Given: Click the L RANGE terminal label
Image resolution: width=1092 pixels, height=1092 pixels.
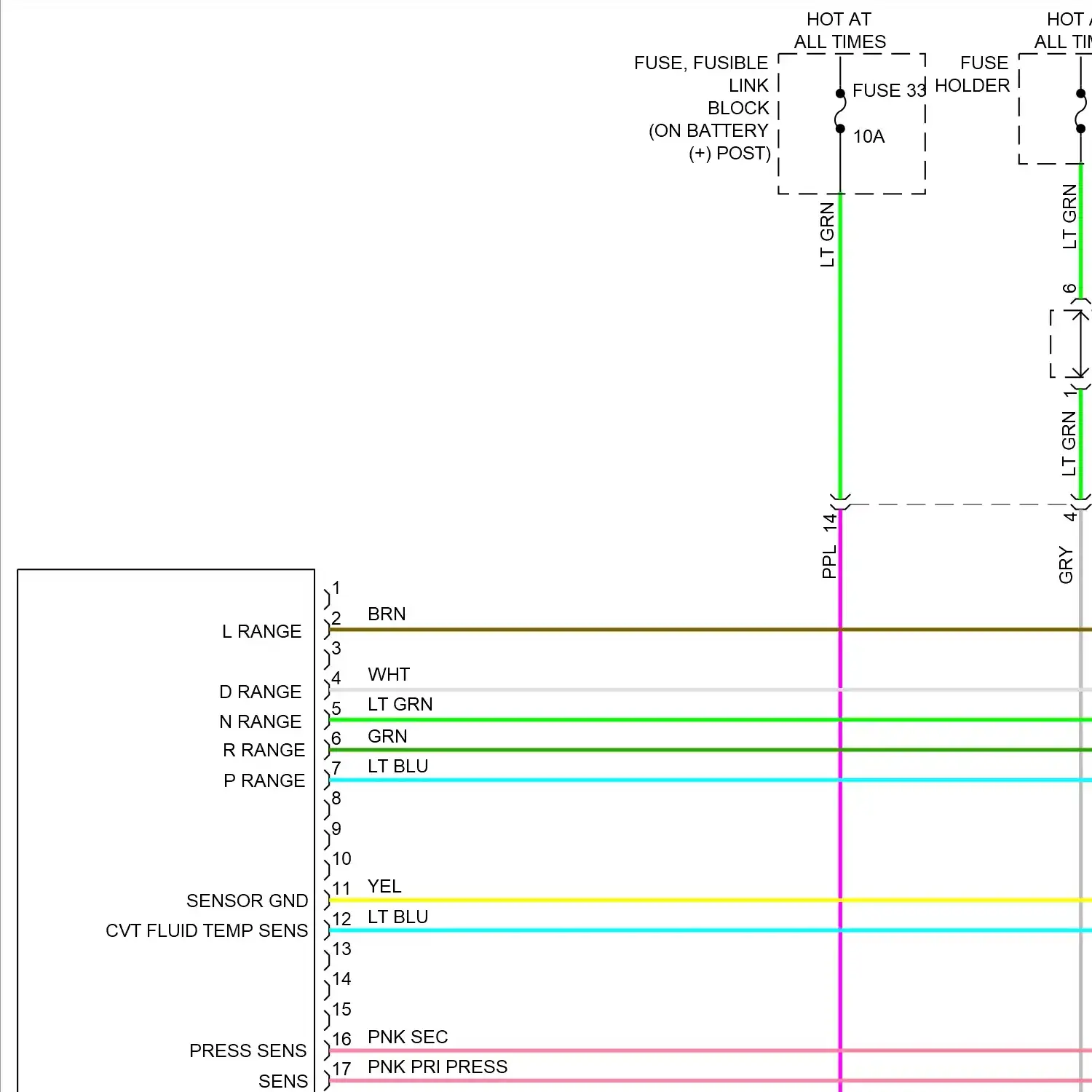Looking at the screenshot, I should (261, 631).
